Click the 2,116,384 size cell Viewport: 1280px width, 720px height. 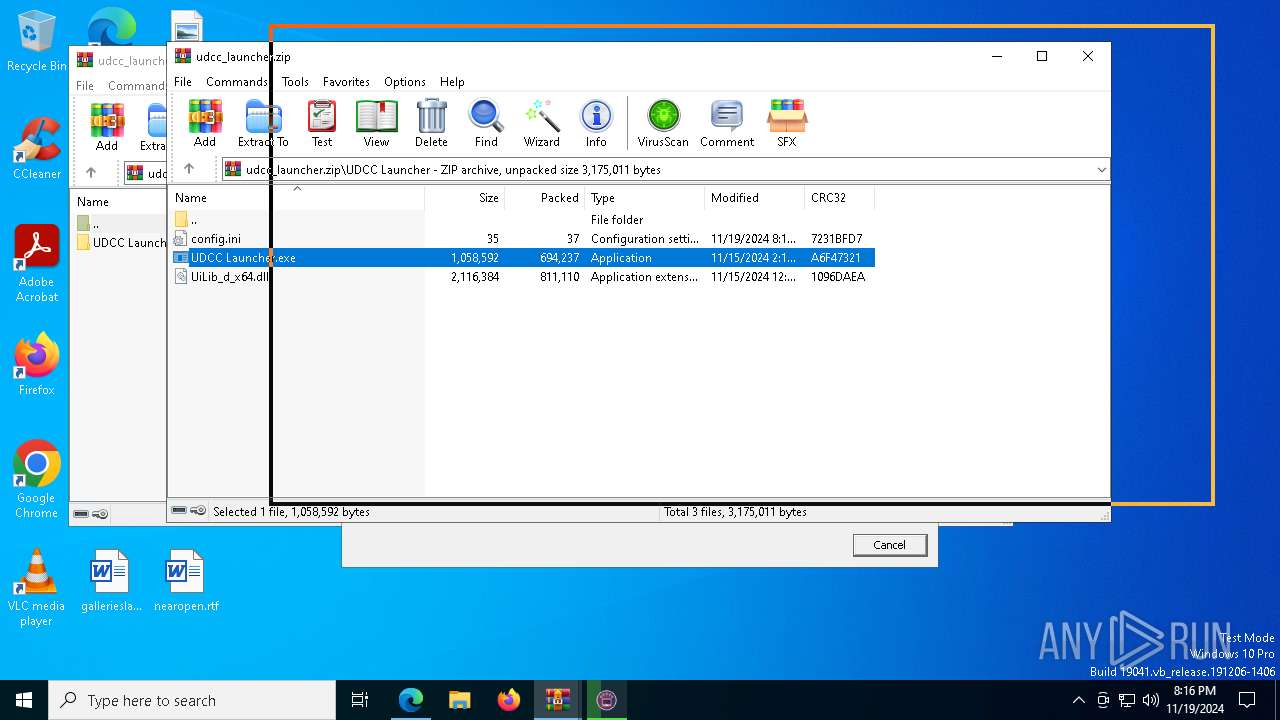pyautogui.click(x=475, y=277)
